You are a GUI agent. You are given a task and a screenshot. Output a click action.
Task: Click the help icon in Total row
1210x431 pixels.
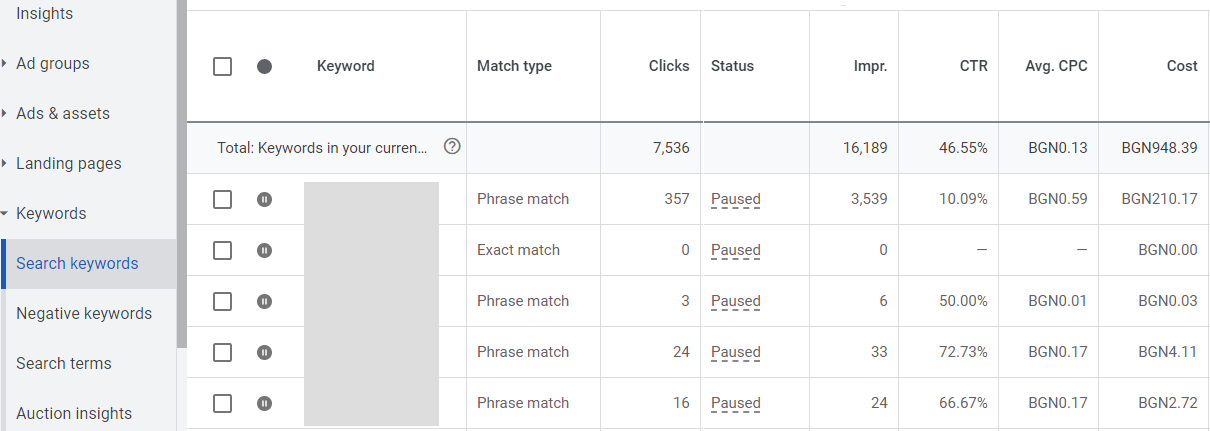[x=452, y=147]
